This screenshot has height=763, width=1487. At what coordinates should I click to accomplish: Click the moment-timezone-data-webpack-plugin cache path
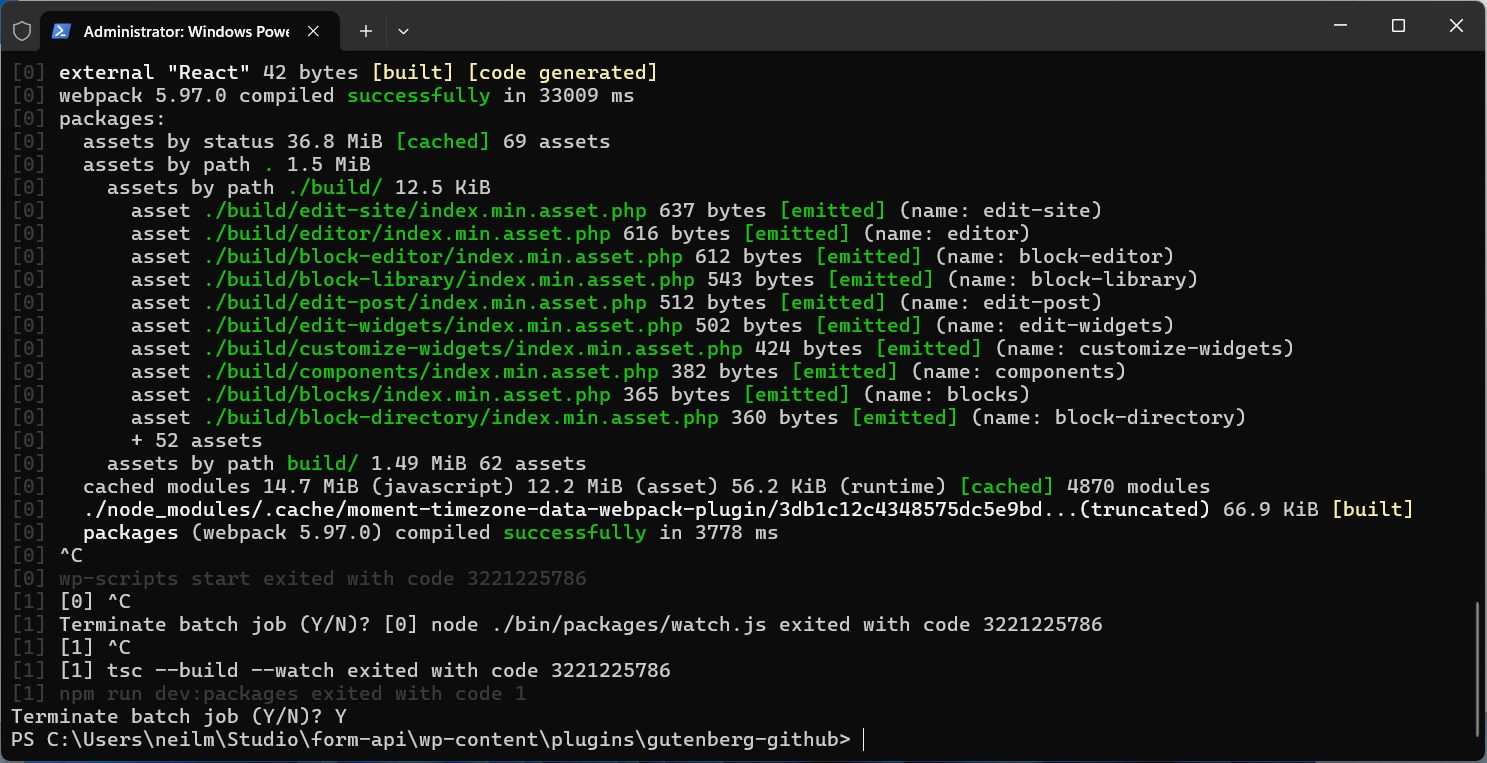click(x=640, y=510)
